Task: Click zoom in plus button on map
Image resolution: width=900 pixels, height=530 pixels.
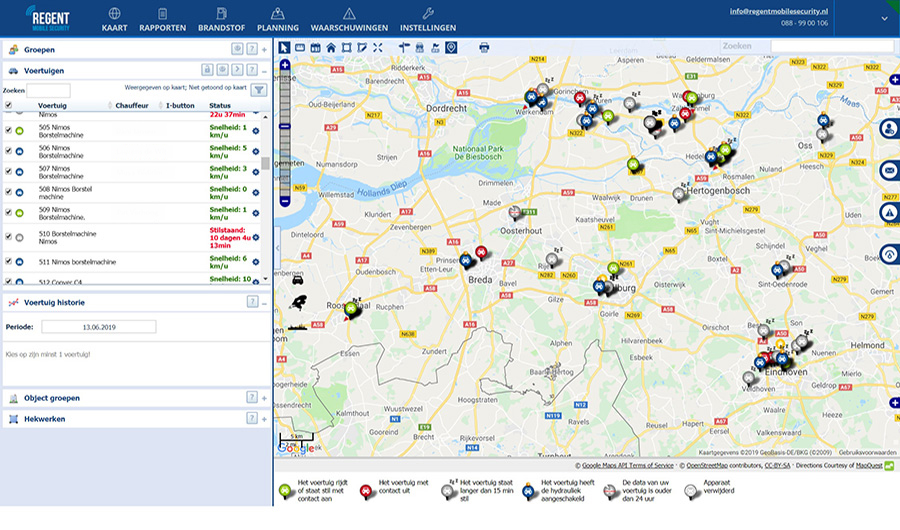Action: click(x=285, y=65)
